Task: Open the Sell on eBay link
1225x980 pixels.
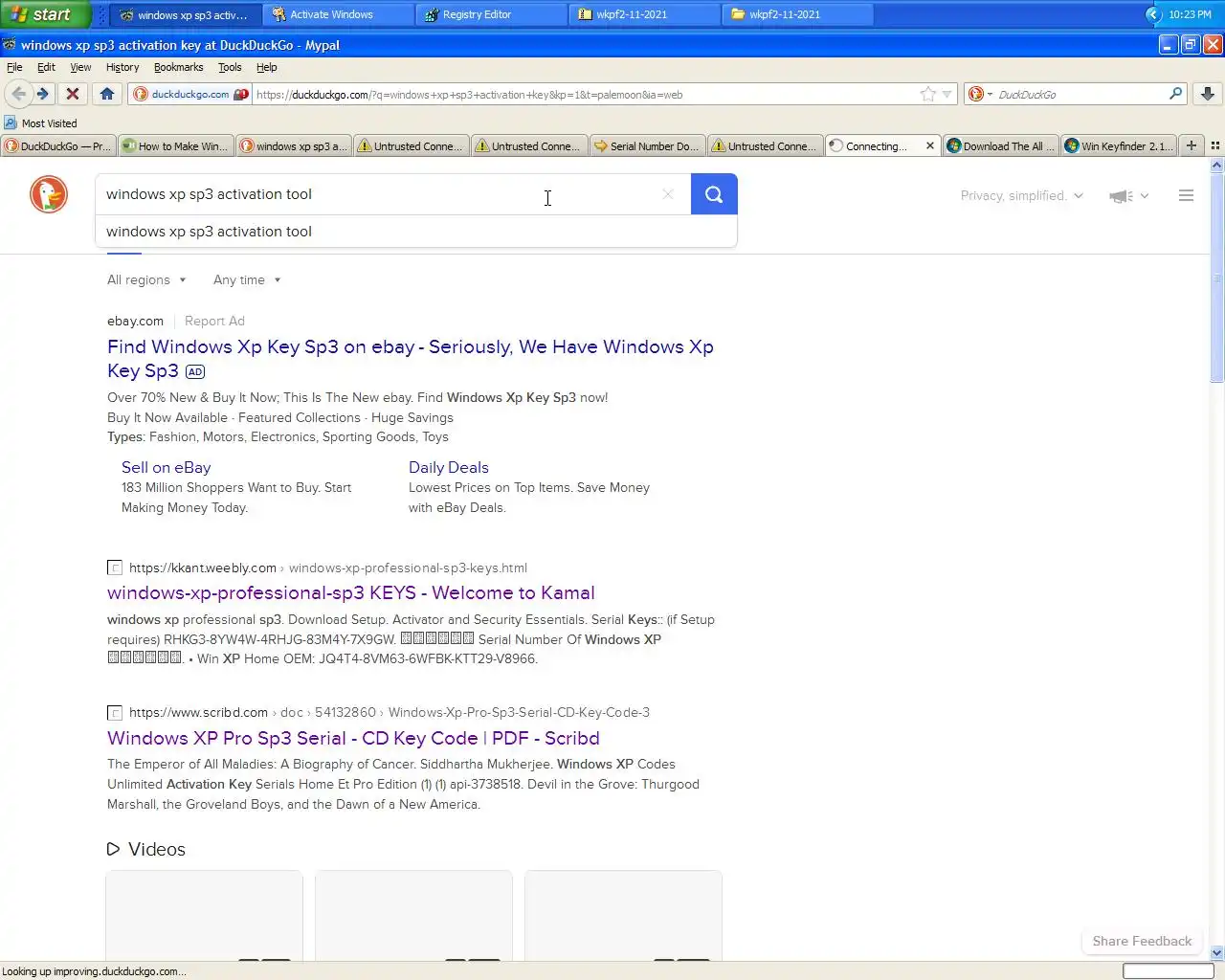Action: (x=166, y=467)
